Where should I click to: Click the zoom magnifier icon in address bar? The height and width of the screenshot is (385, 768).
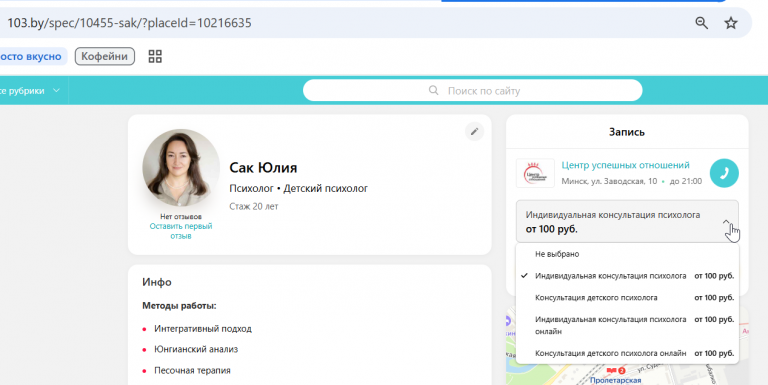tap(701, 23)
